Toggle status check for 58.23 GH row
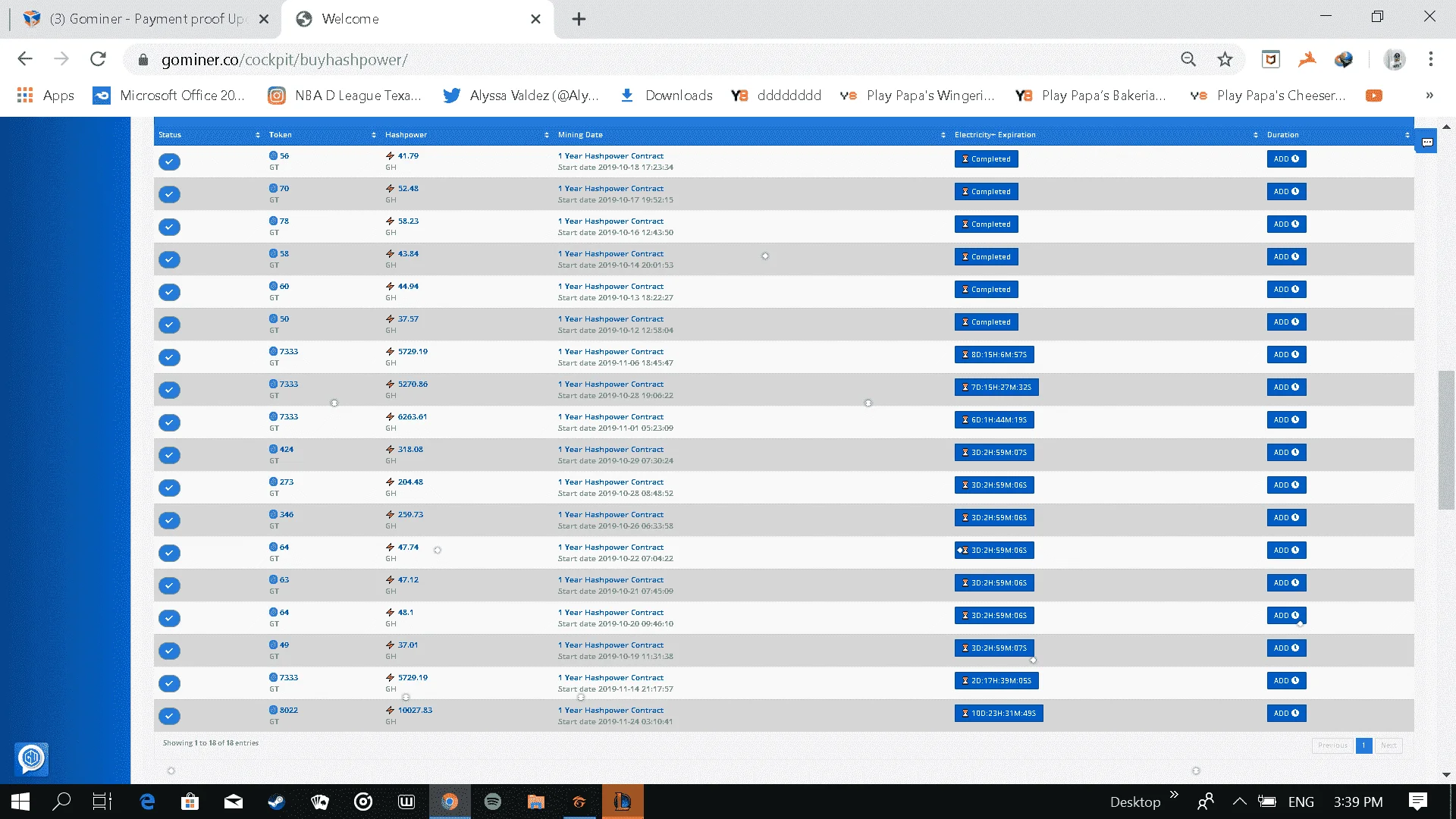The height and width of the screenshot is (819, 1456). pos(169,227)
